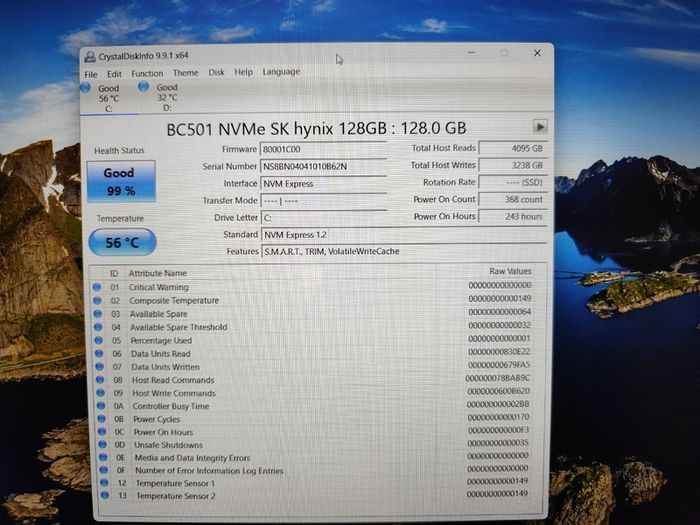Click the BC501 NVMe SK hynix 128GB title

pyautogui.click(x=316, y=129)
